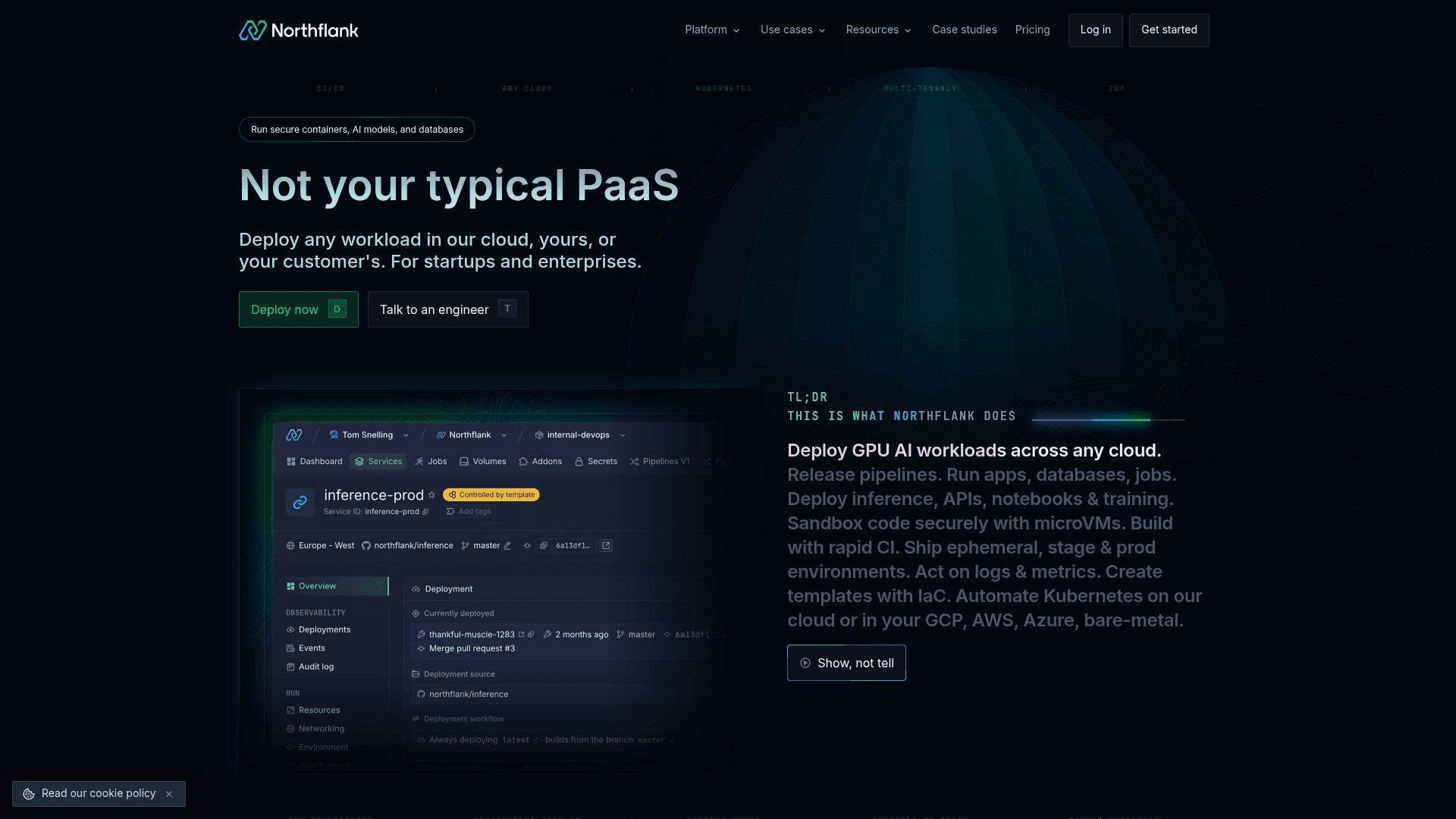1456x819 pixels.
Task: Click the link service icon beside inference-prod
Action: coord(300,501)
